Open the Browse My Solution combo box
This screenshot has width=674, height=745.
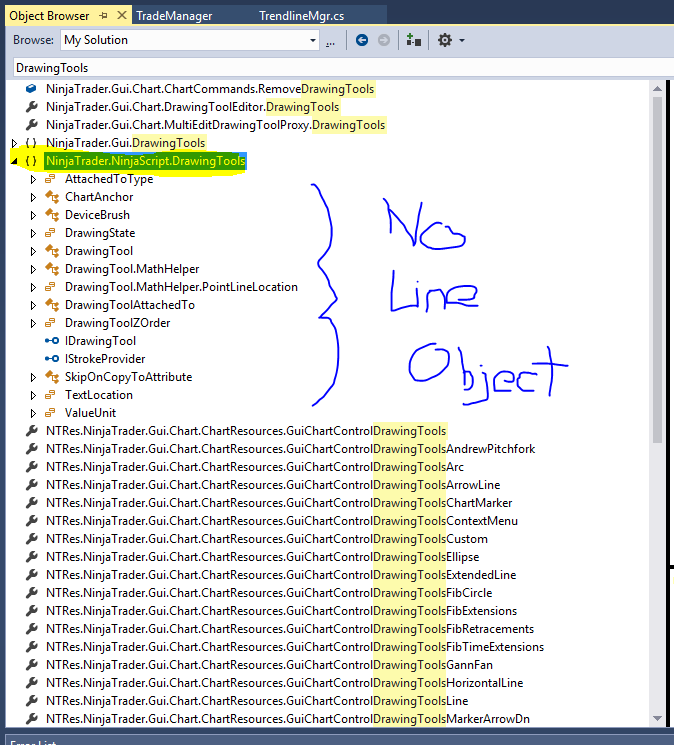tap(190, 40)
